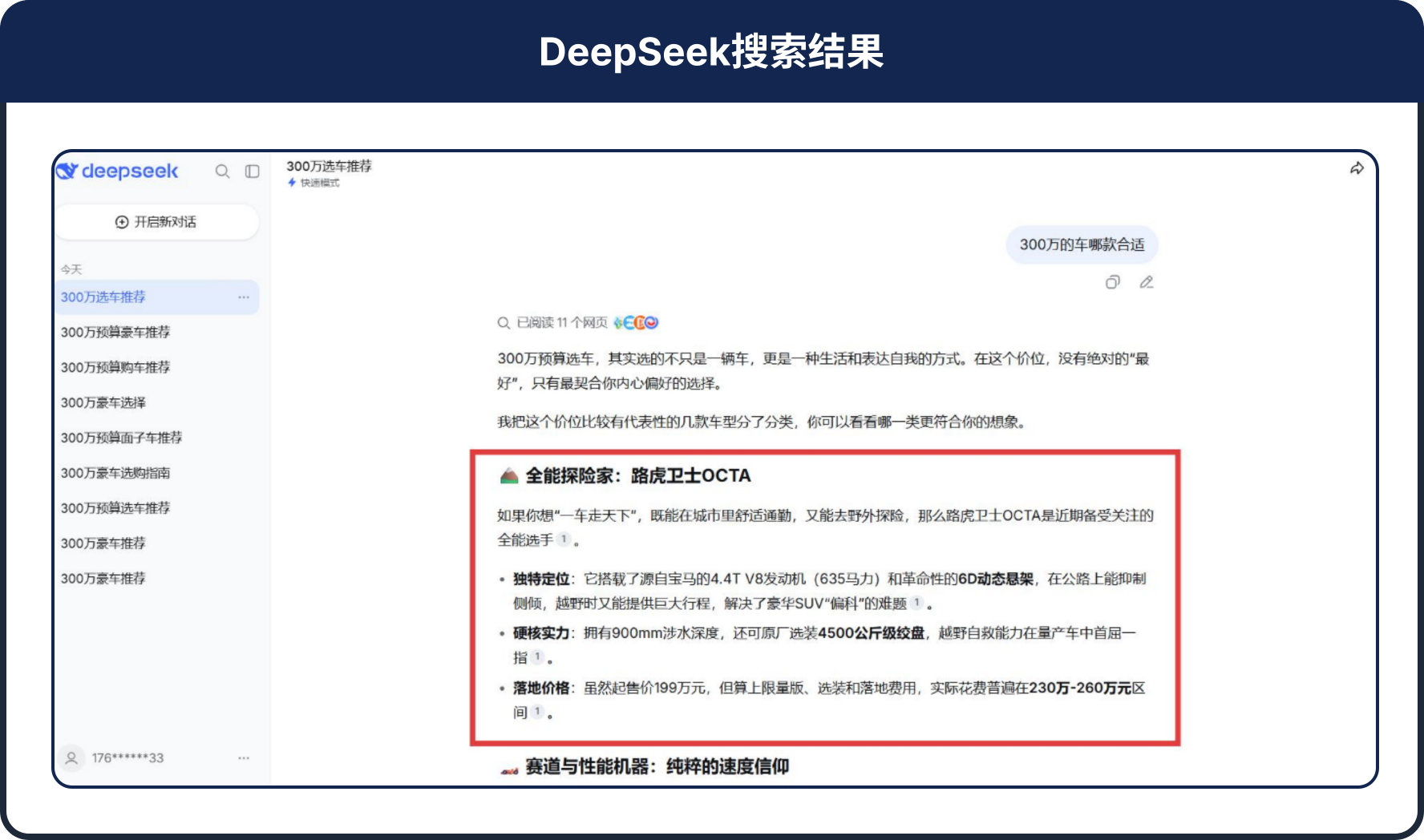Click the 全能探险家：路虎卫士OCTA heading
The width and height of the screenshot is (1424, 840).
click(638, 476)
